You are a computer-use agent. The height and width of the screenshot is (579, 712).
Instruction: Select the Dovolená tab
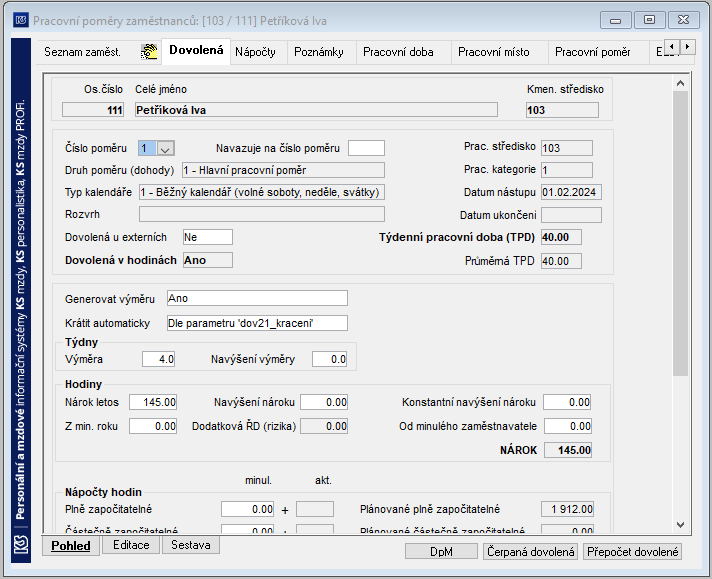(196, 50)
